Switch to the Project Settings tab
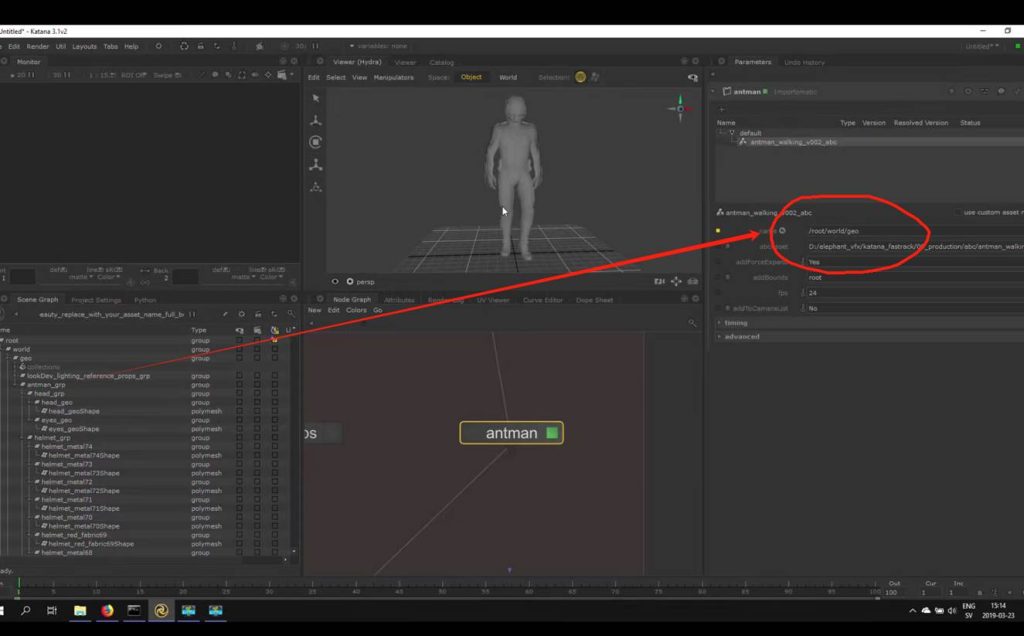Image resolution: width=1024 pixels, height=636 pixels. [96, 300]
